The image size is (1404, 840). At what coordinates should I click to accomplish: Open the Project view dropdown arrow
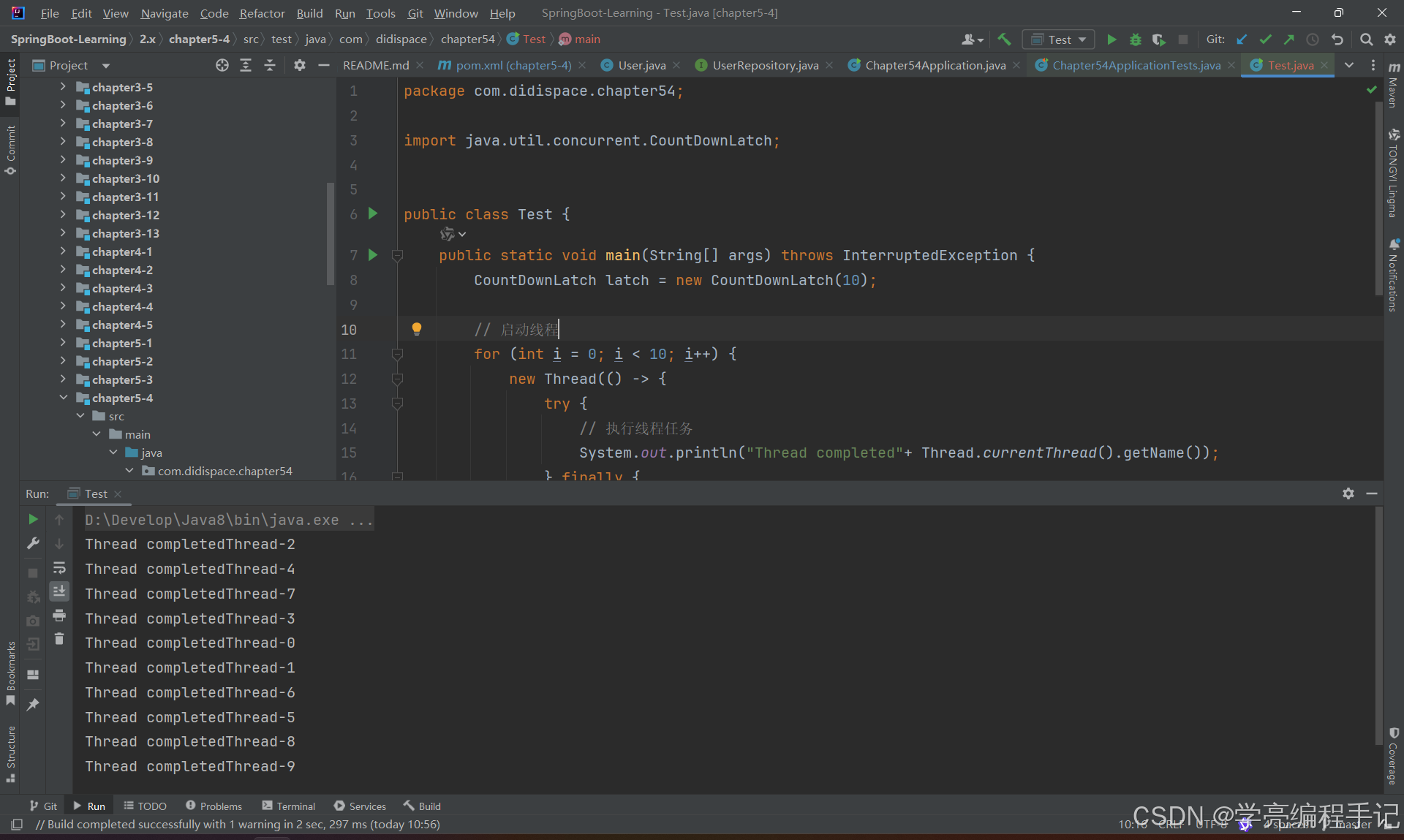tap(106, 66)
